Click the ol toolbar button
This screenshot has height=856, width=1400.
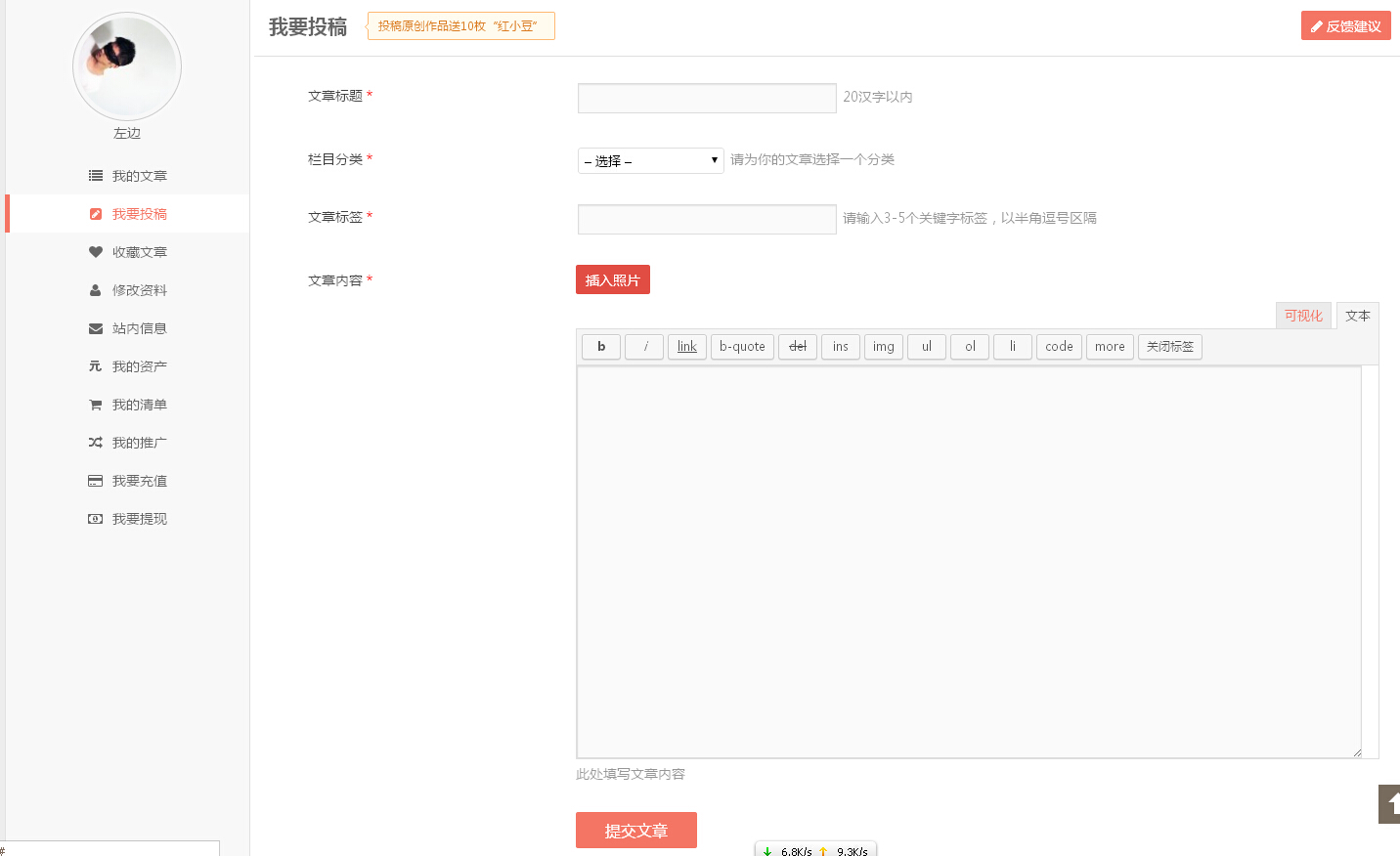pos(970,347)
